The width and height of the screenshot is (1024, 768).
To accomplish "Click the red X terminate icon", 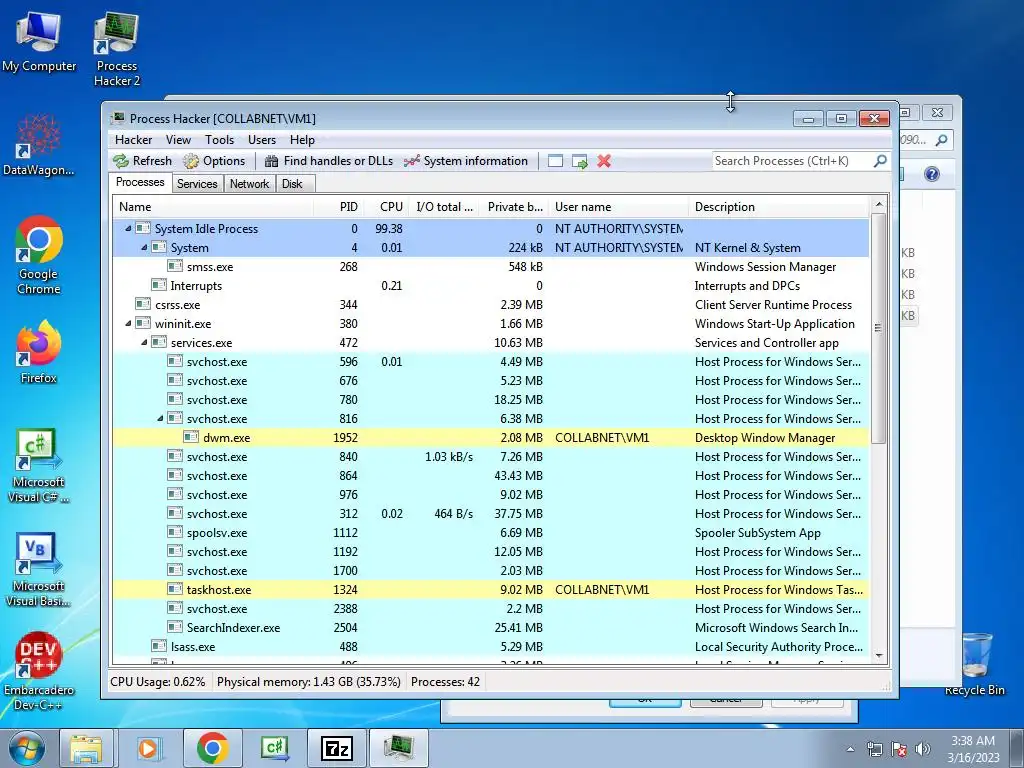I will pyautogui.click(x=604, y=161).
